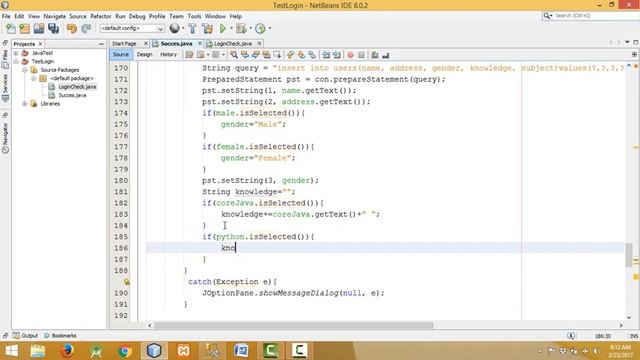
Task: Collapse the Source Packages node
Action: click(x=25, y=70)
